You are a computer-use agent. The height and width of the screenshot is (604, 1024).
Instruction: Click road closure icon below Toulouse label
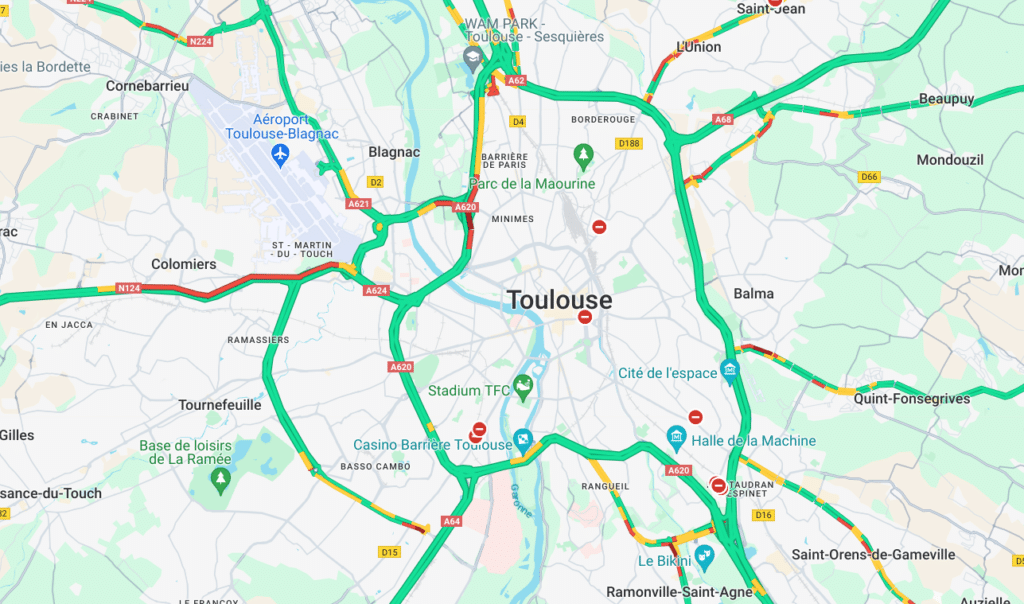584,317
